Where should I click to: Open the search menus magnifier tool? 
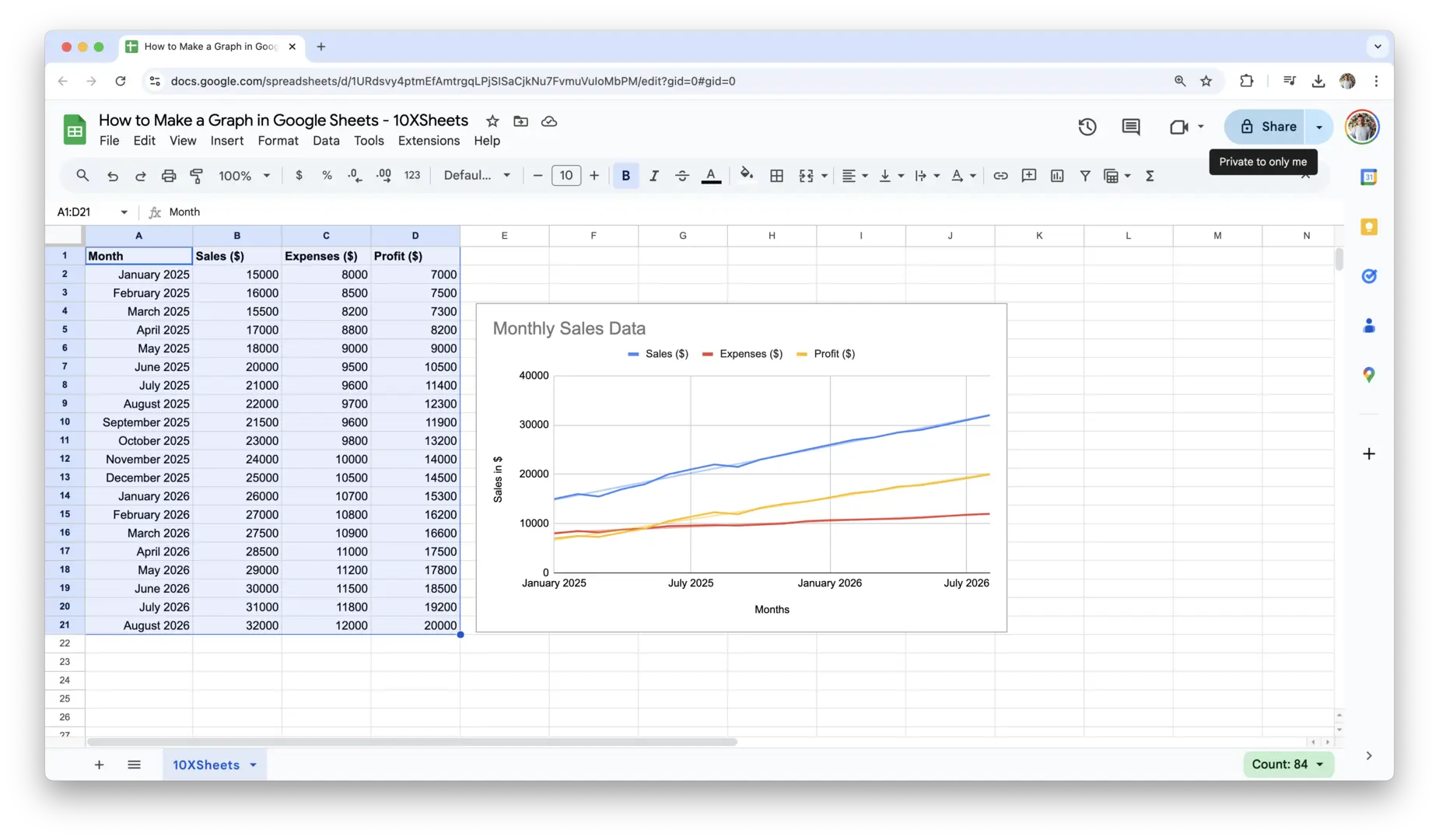click(x=82, y=176)
